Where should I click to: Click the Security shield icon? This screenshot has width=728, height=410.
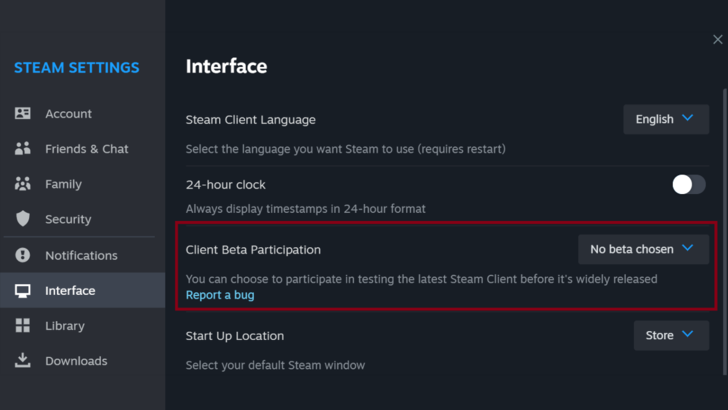(x=23, y=219)
